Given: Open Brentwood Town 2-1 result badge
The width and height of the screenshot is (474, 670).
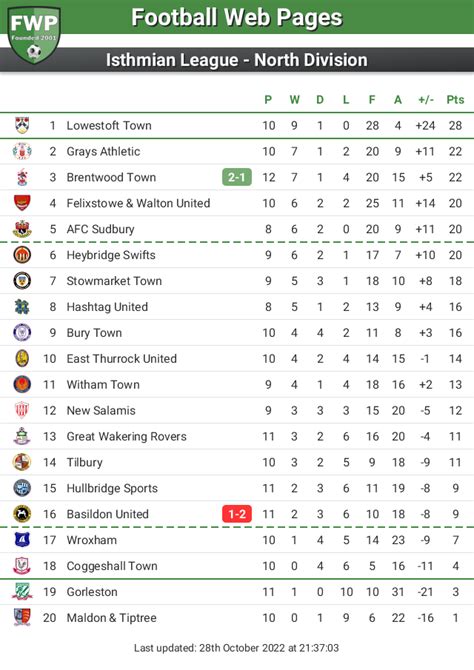Looking at the screenshot, I should (x=237, y=177).
